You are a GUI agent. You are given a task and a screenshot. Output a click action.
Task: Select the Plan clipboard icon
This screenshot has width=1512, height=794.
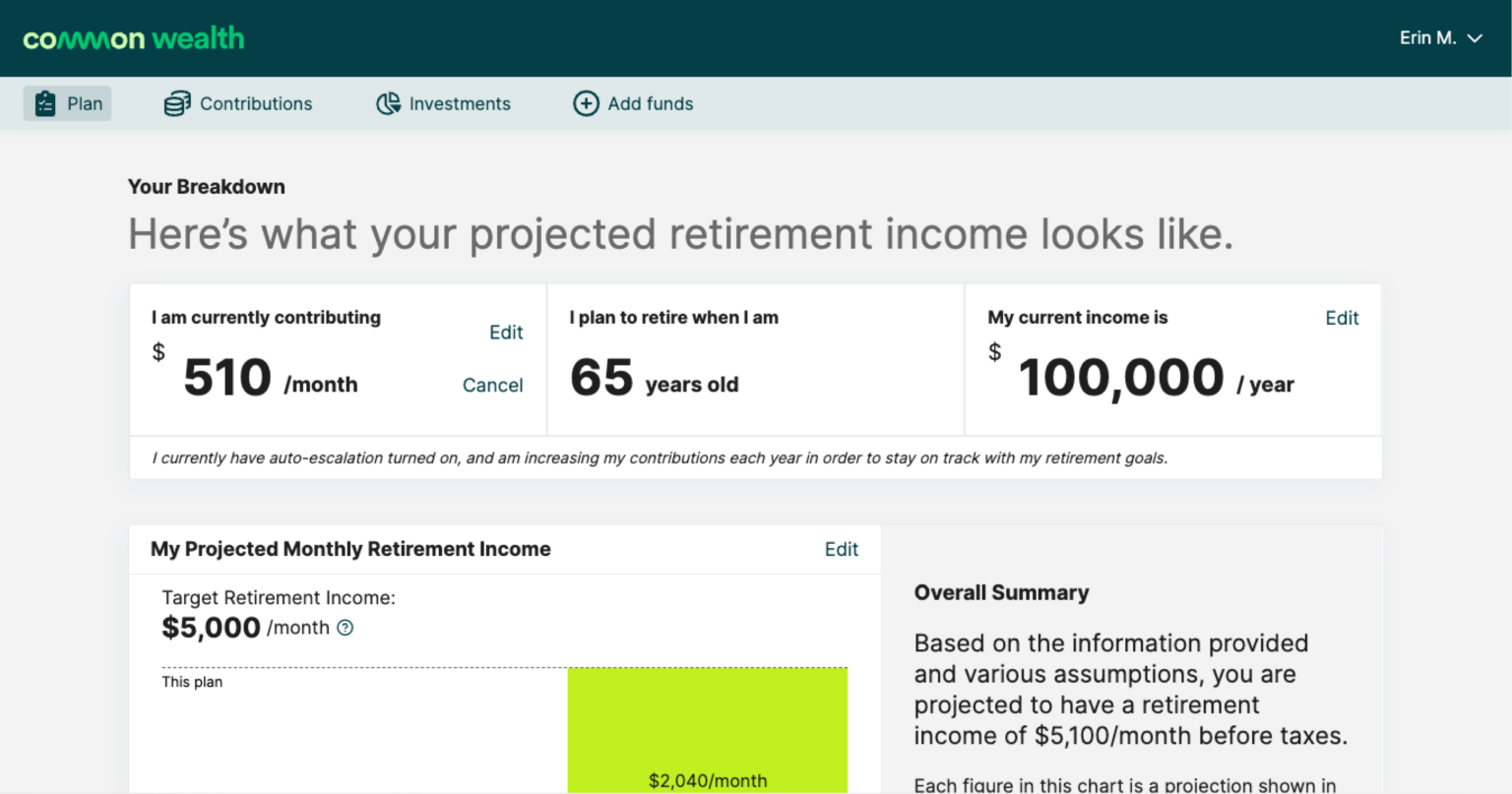43,102
